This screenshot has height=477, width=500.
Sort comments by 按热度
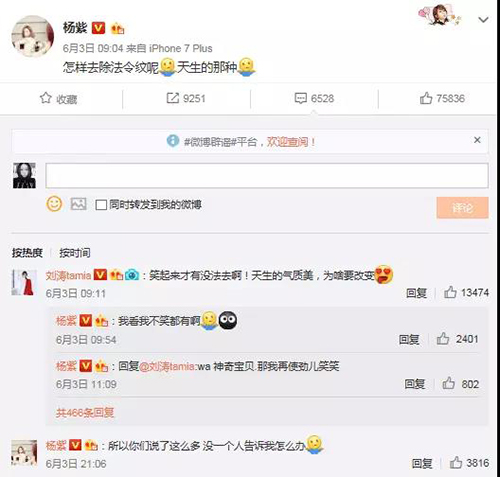click(x=27, y=253)
